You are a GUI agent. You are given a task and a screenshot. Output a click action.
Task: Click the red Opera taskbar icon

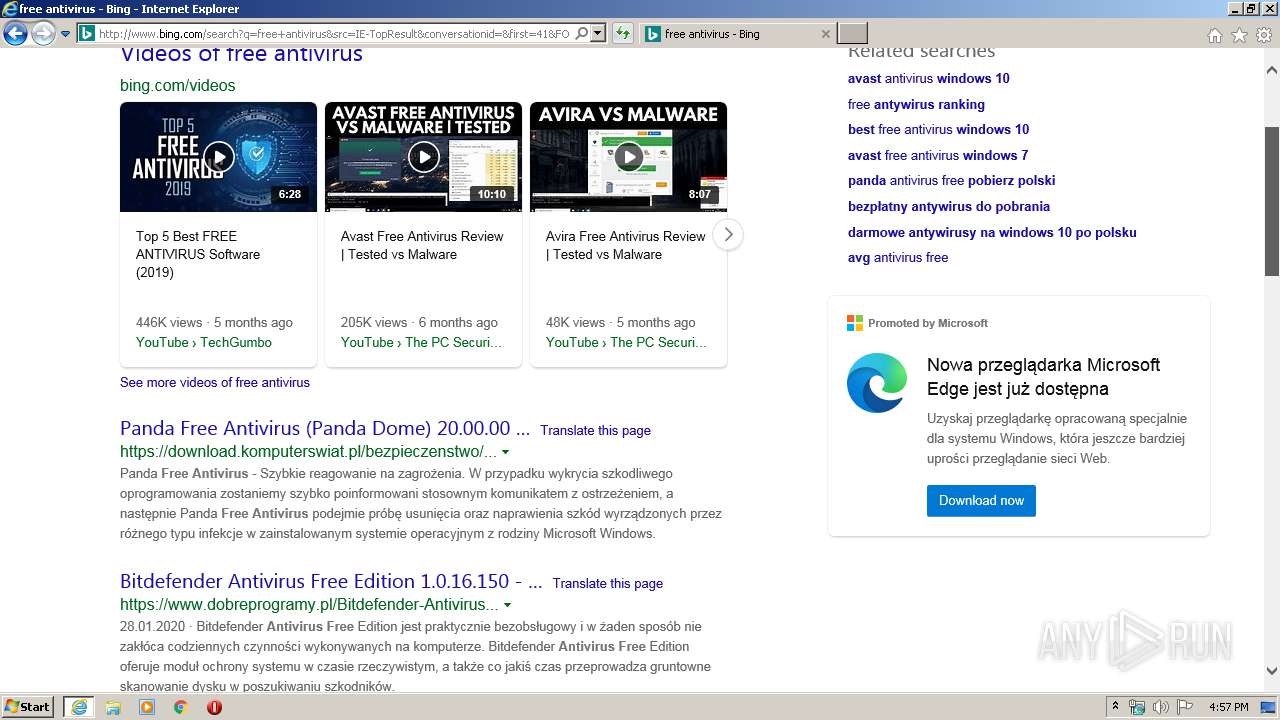click(214, 707)
